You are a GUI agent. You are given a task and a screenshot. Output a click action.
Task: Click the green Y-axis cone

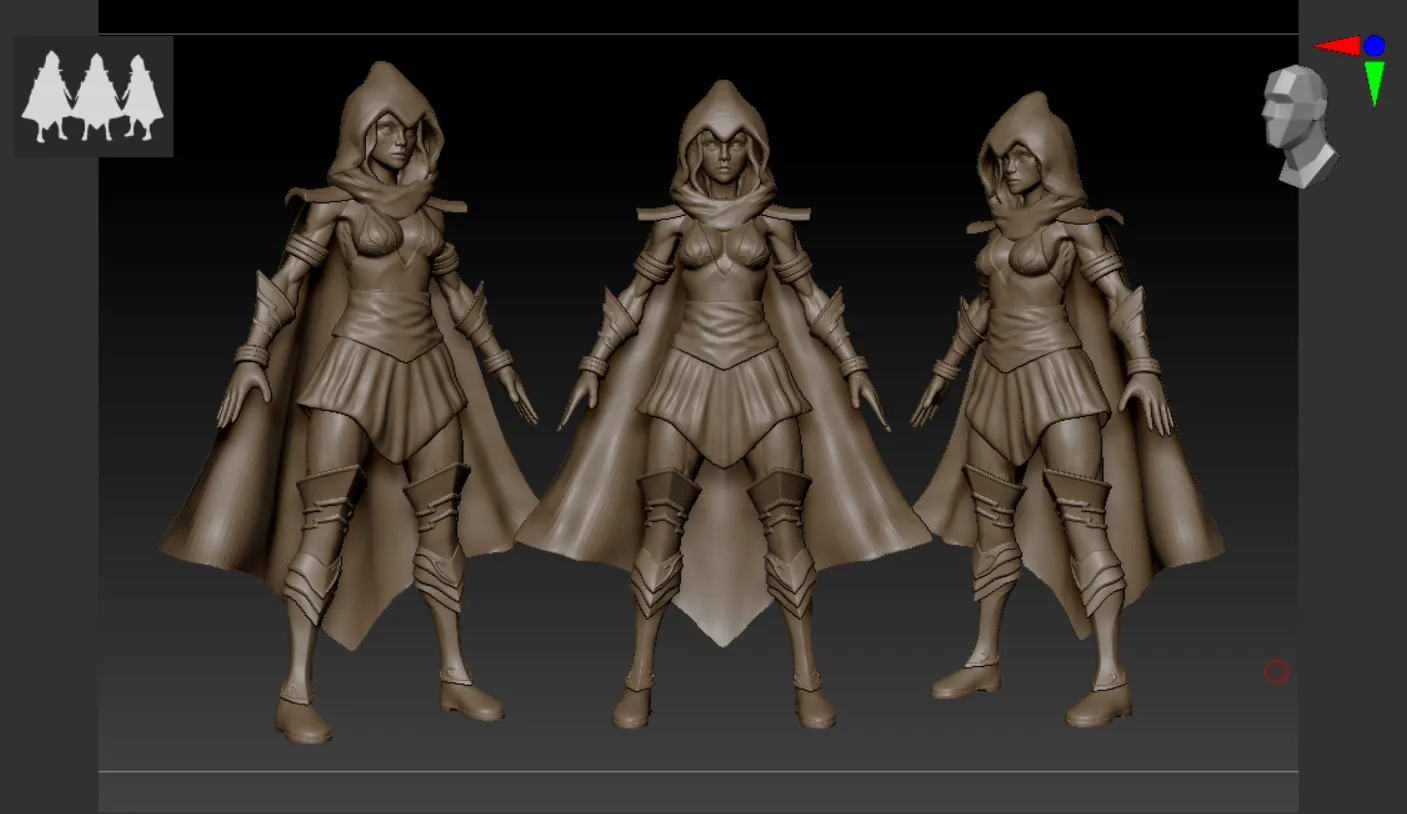pos(1374,81)
